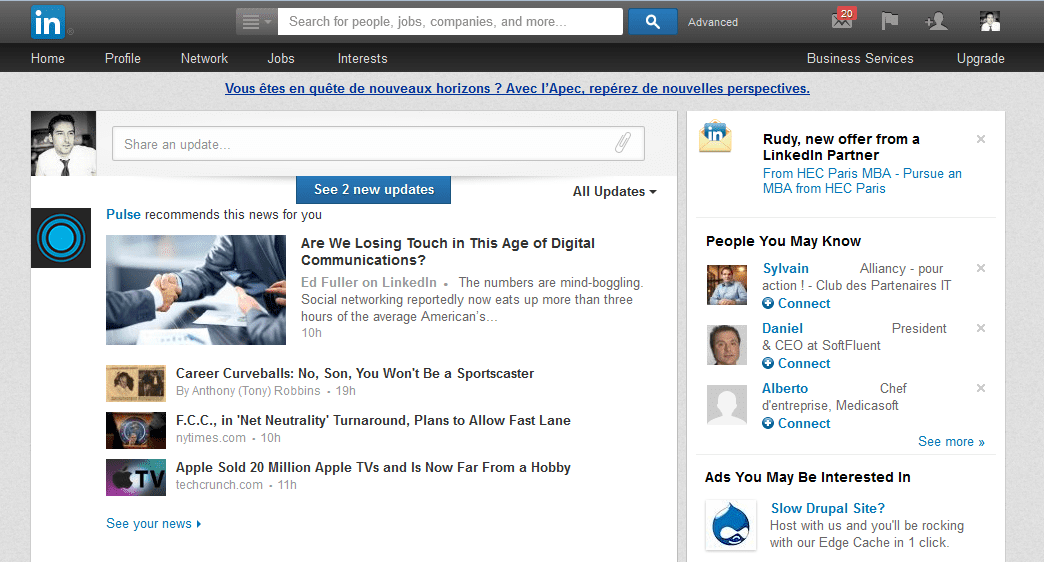Viewport: 1044px width, 562px height.
Task: Click the blue magnifier search button
Action: [652, 22]
